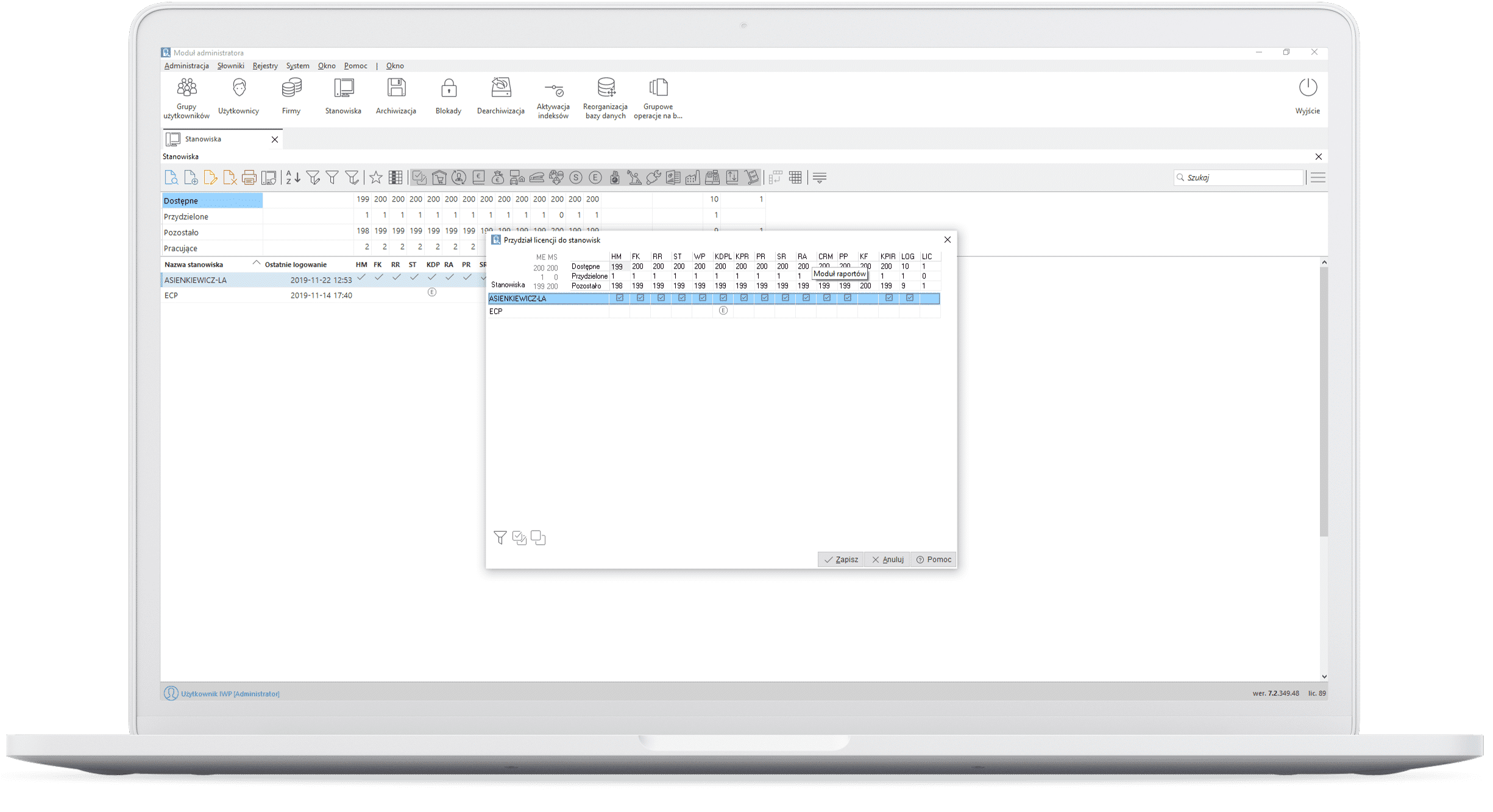1493x812 pixels.
Task: Toggle WP license checkbox for ASIENKIEWICZ-LA
Action: tap(703, 298)
